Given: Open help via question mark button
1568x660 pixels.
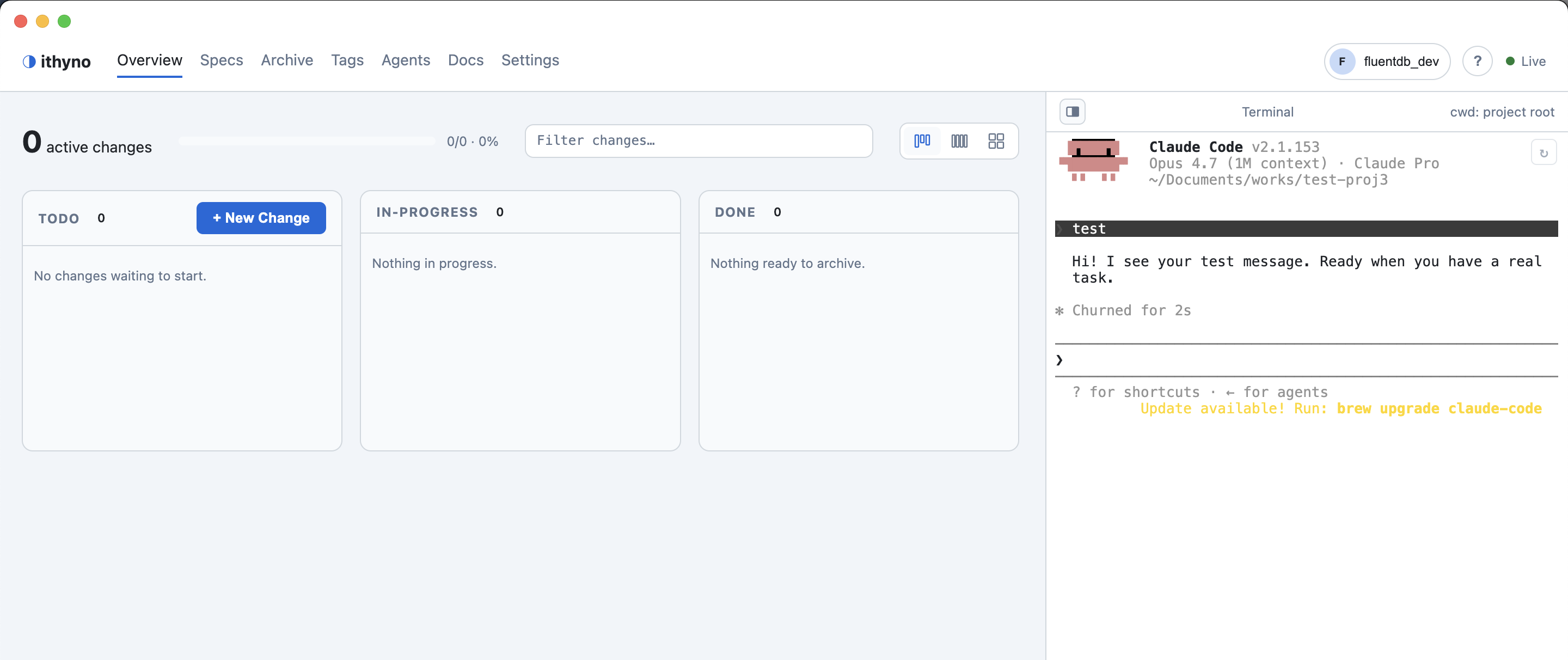Looking at the screenshot, I should (x=1477, y=61).
